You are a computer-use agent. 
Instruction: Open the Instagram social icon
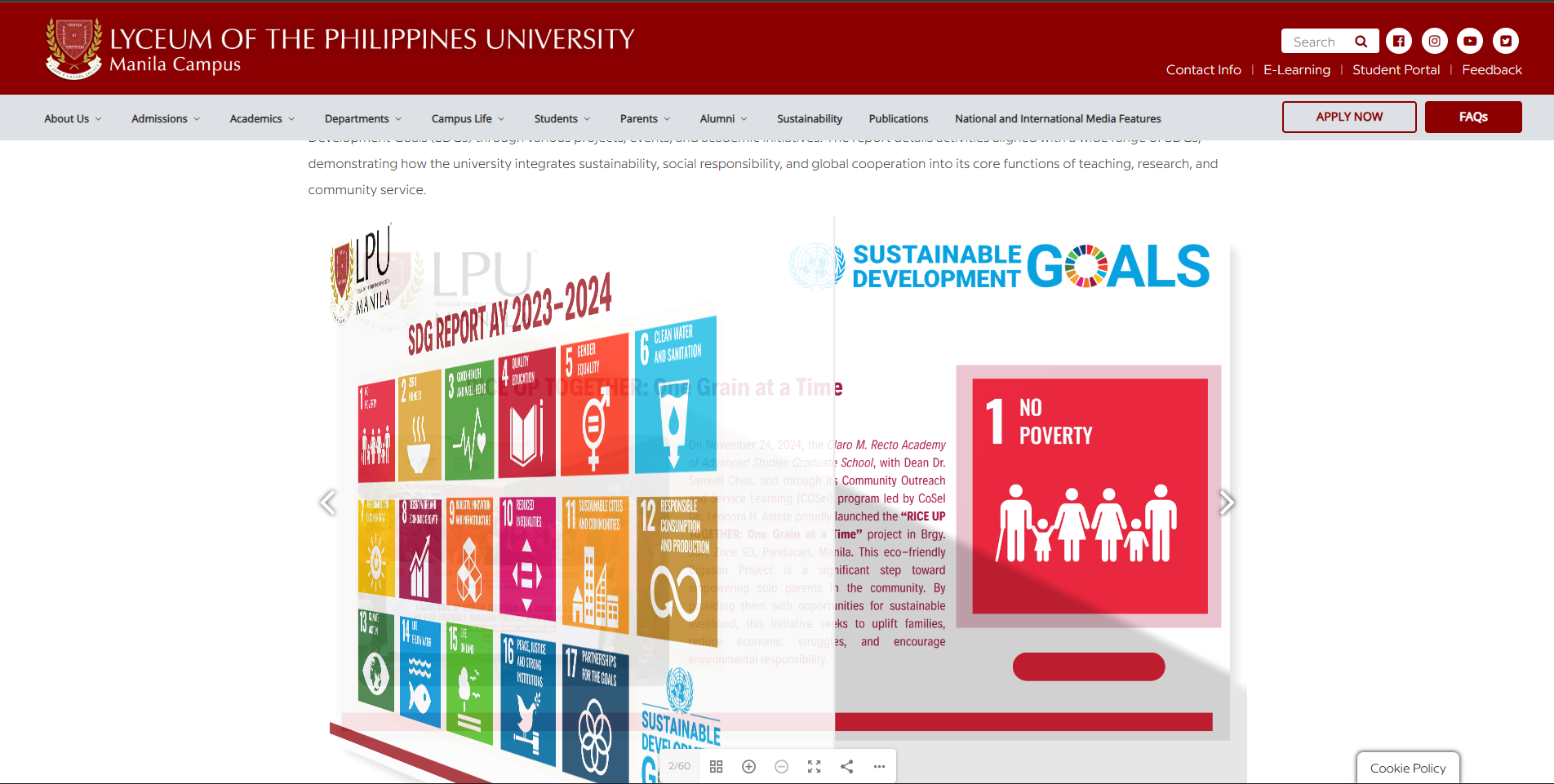pyautogui.click(x=1434, y=41)
